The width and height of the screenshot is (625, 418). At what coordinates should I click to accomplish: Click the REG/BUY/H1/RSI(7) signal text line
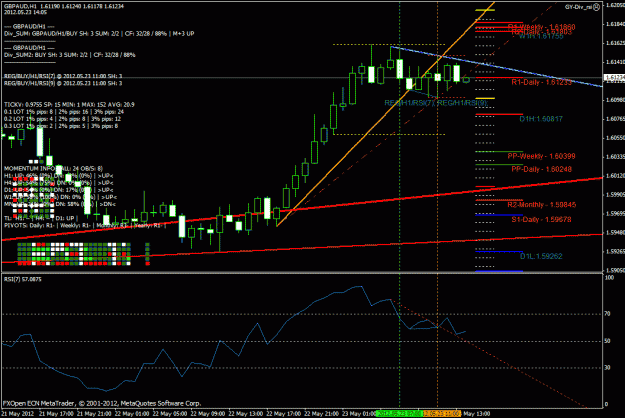coord(63,76)
